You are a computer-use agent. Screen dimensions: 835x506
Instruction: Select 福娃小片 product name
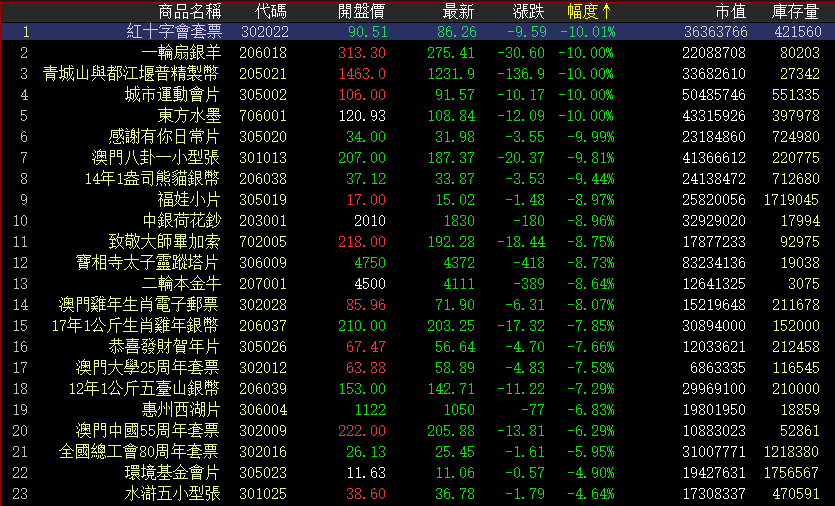tap(189, 200)
